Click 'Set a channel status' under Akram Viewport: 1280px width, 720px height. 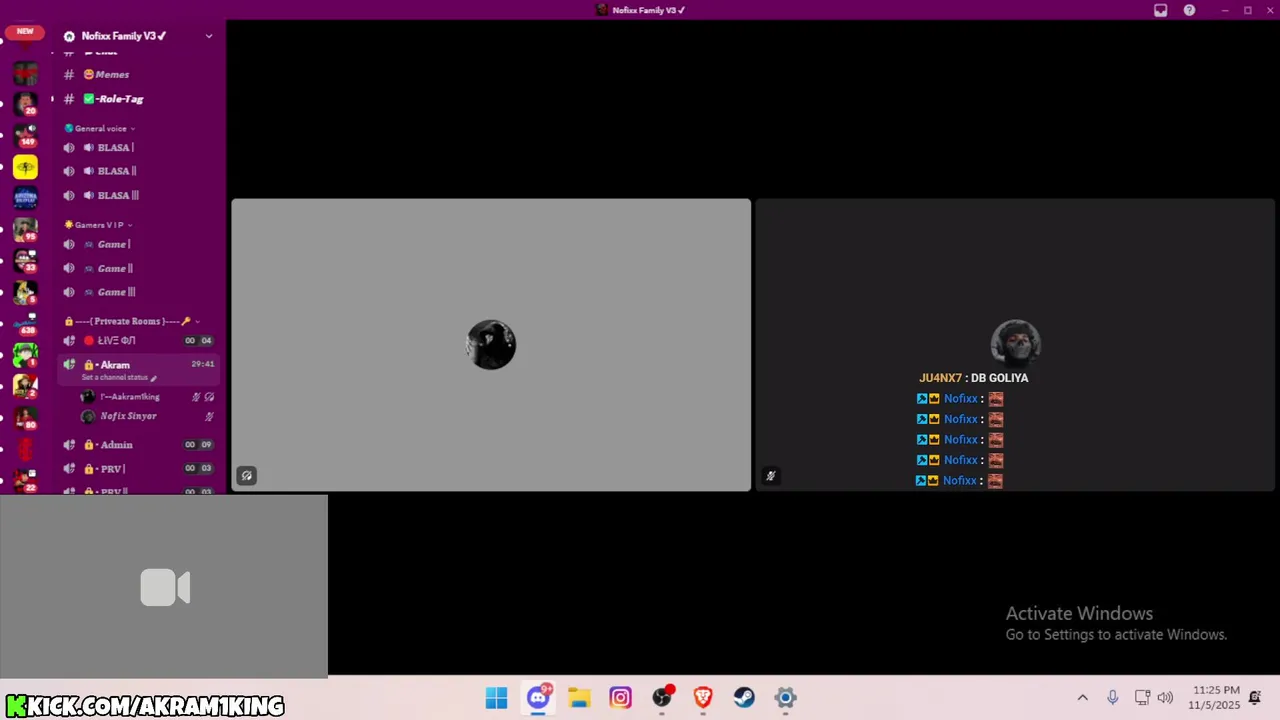click(x=115, y=378)
